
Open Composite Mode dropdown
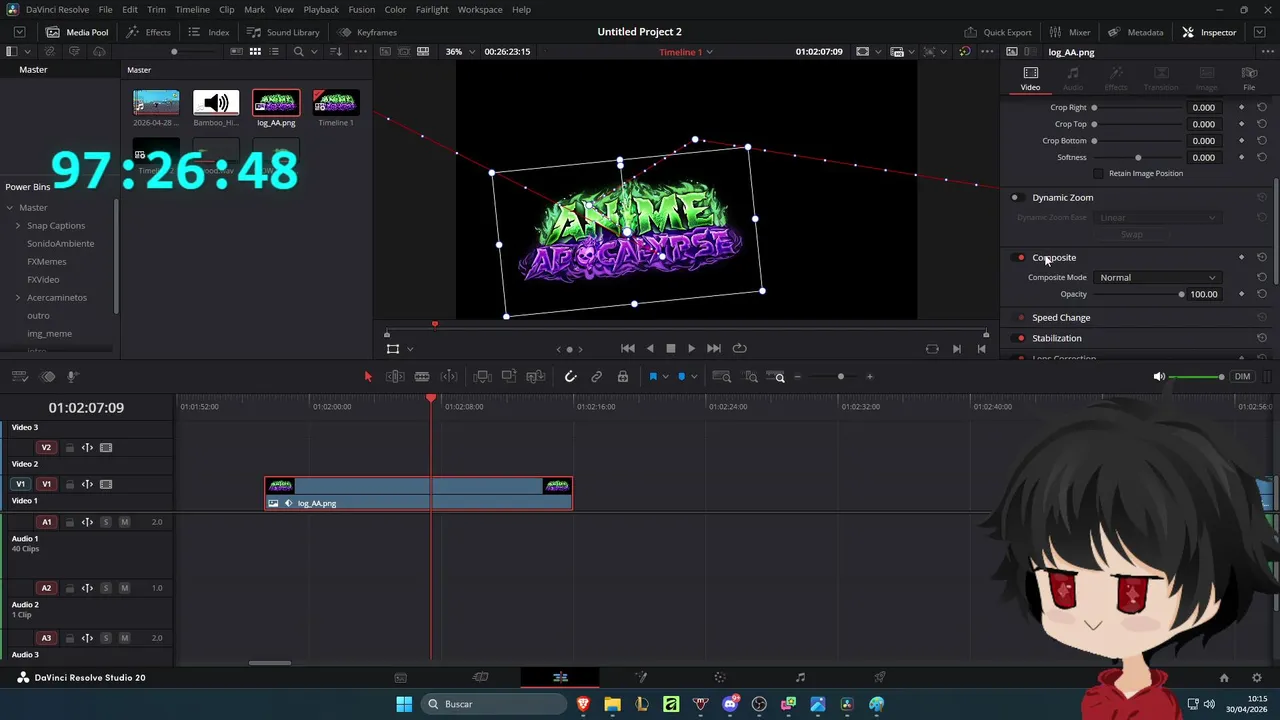tap(1157, 277)
